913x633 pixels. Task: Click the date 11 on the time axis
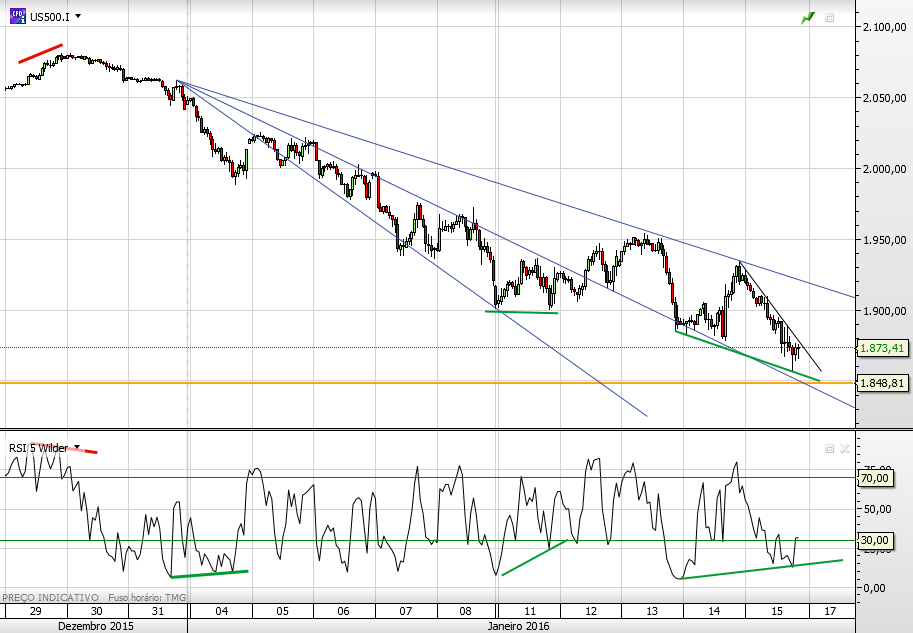click(x=529, y=611)
